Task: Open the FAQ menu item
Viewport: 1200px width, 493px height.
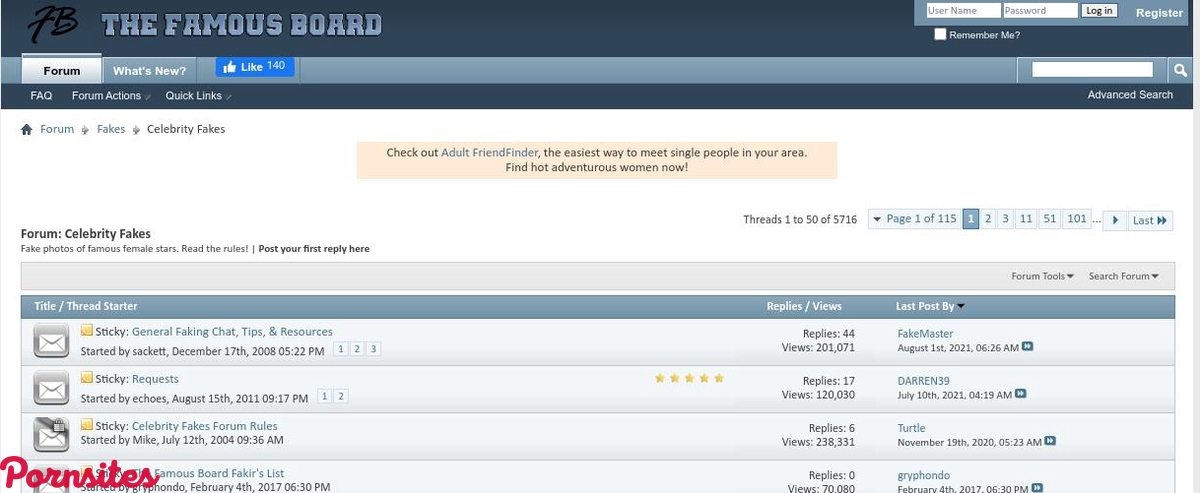Action: pos(41,96)
